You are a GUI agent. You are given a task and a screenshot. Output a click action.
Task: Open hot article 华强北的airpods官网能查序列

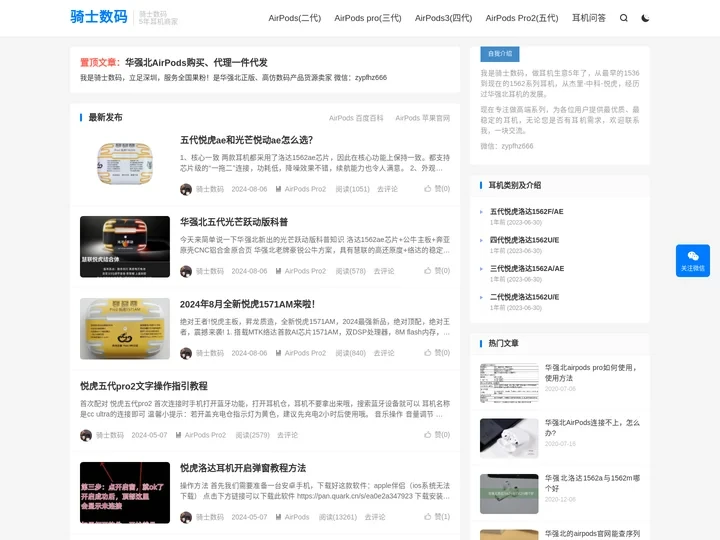(592, 534)
